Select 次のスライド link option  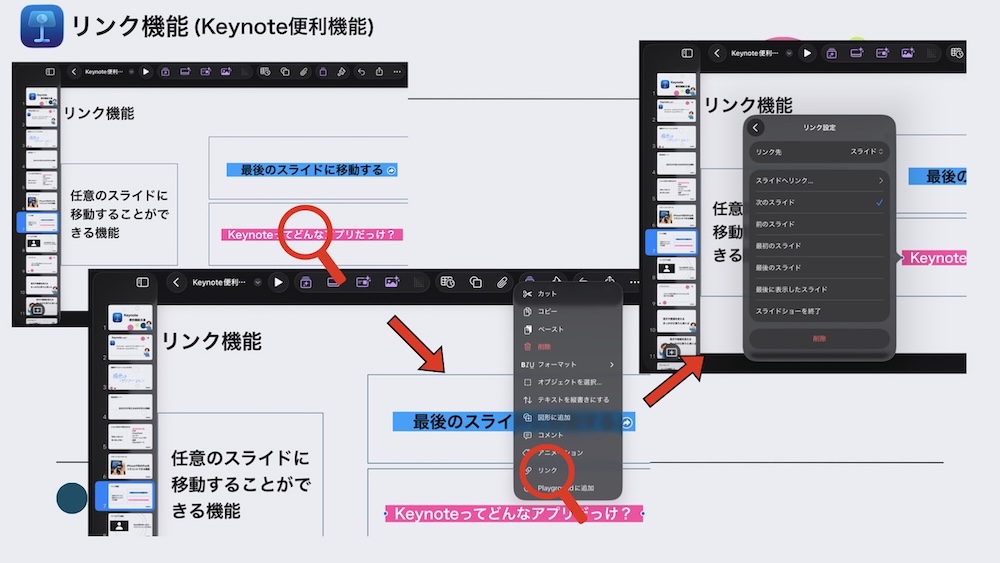pos(819,202)
